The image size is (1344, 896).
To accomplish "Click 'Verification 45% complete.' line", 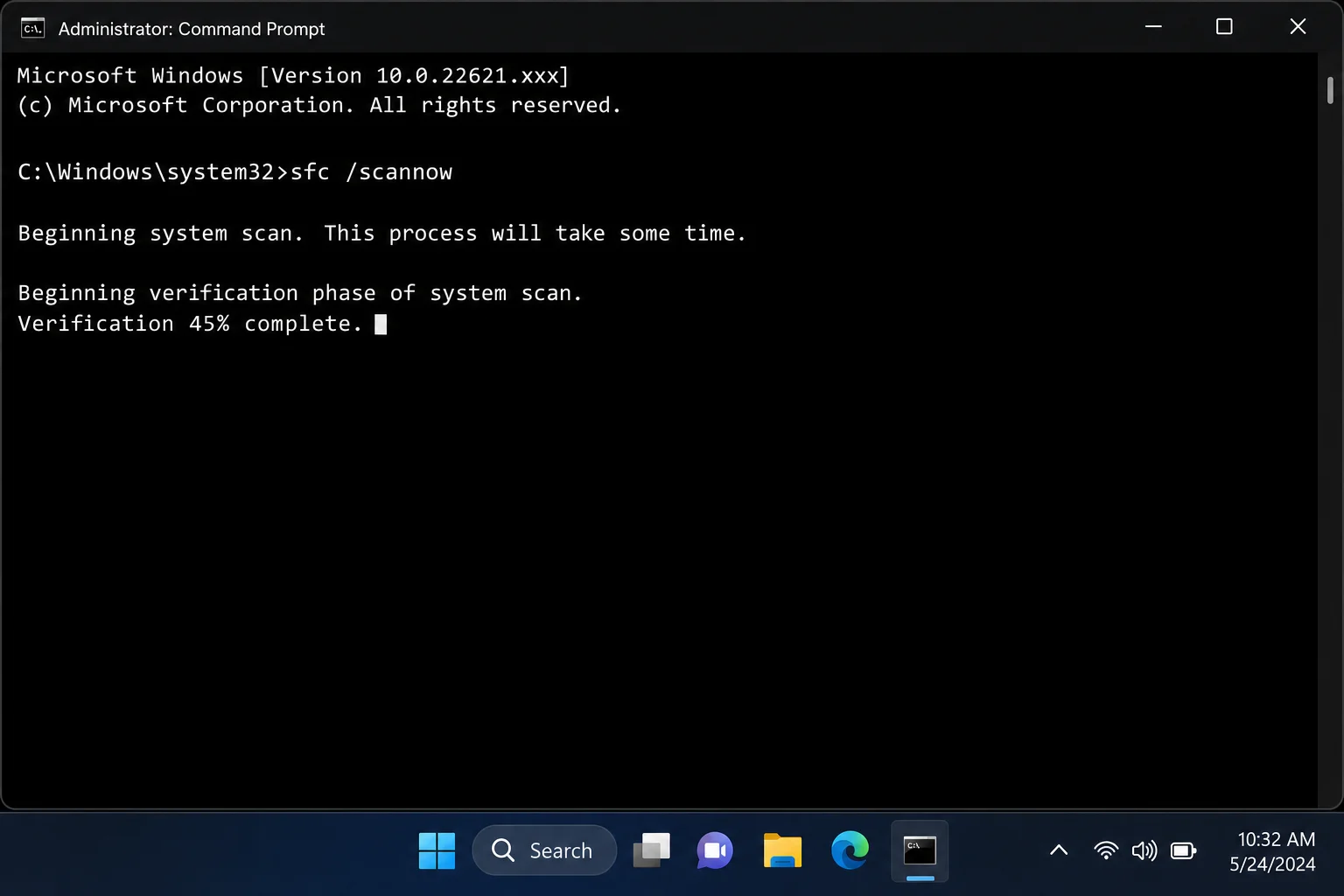I will pos(190,324).
